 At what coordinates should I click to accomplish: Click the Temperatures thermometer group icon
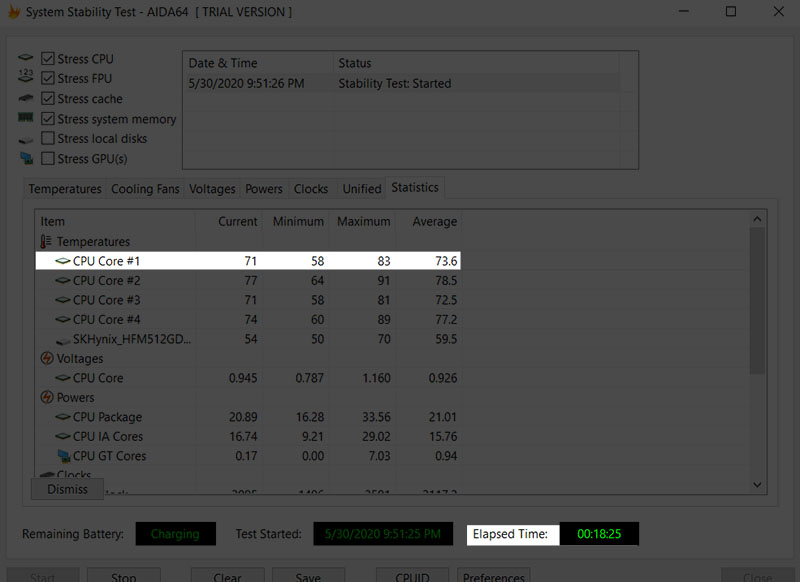[x=46, y=241]
